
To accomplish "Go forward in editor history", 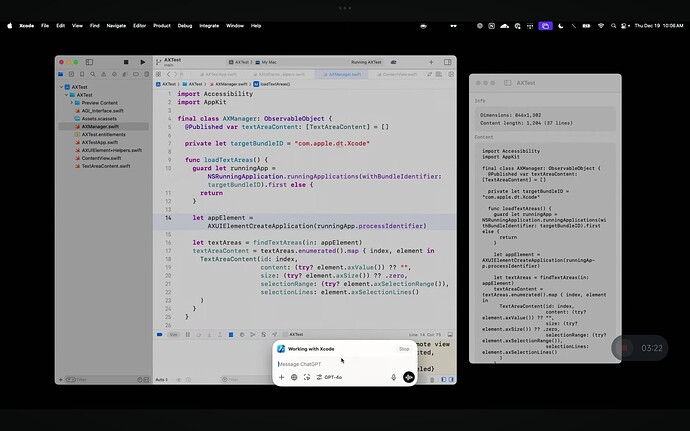I will (175, 74).
